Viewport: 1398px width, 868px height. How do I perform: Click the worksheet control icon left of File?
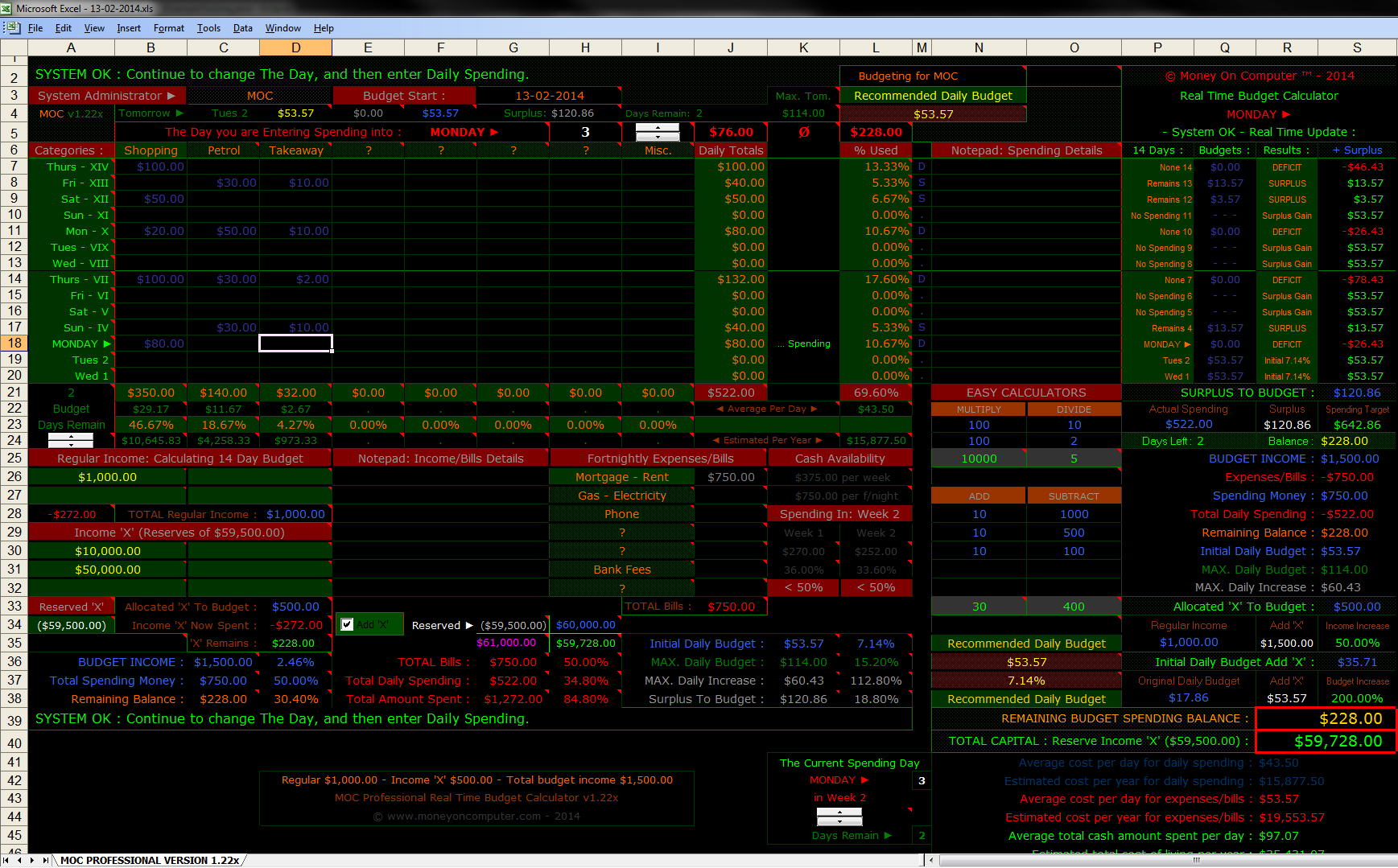[x=13, y=27]
